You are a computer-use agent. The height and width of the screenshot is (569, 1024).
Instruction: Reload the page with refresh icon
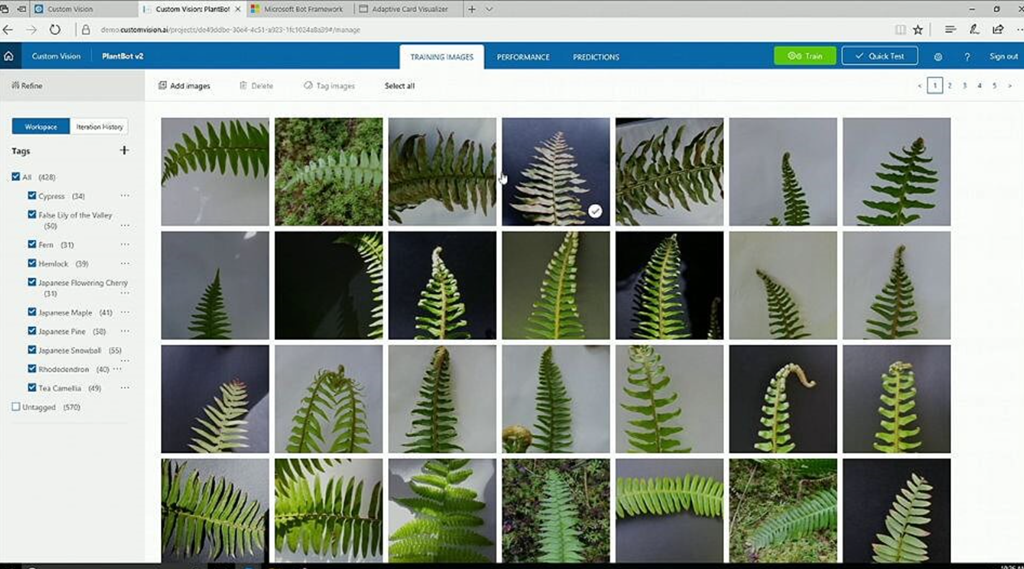[55, 29]
